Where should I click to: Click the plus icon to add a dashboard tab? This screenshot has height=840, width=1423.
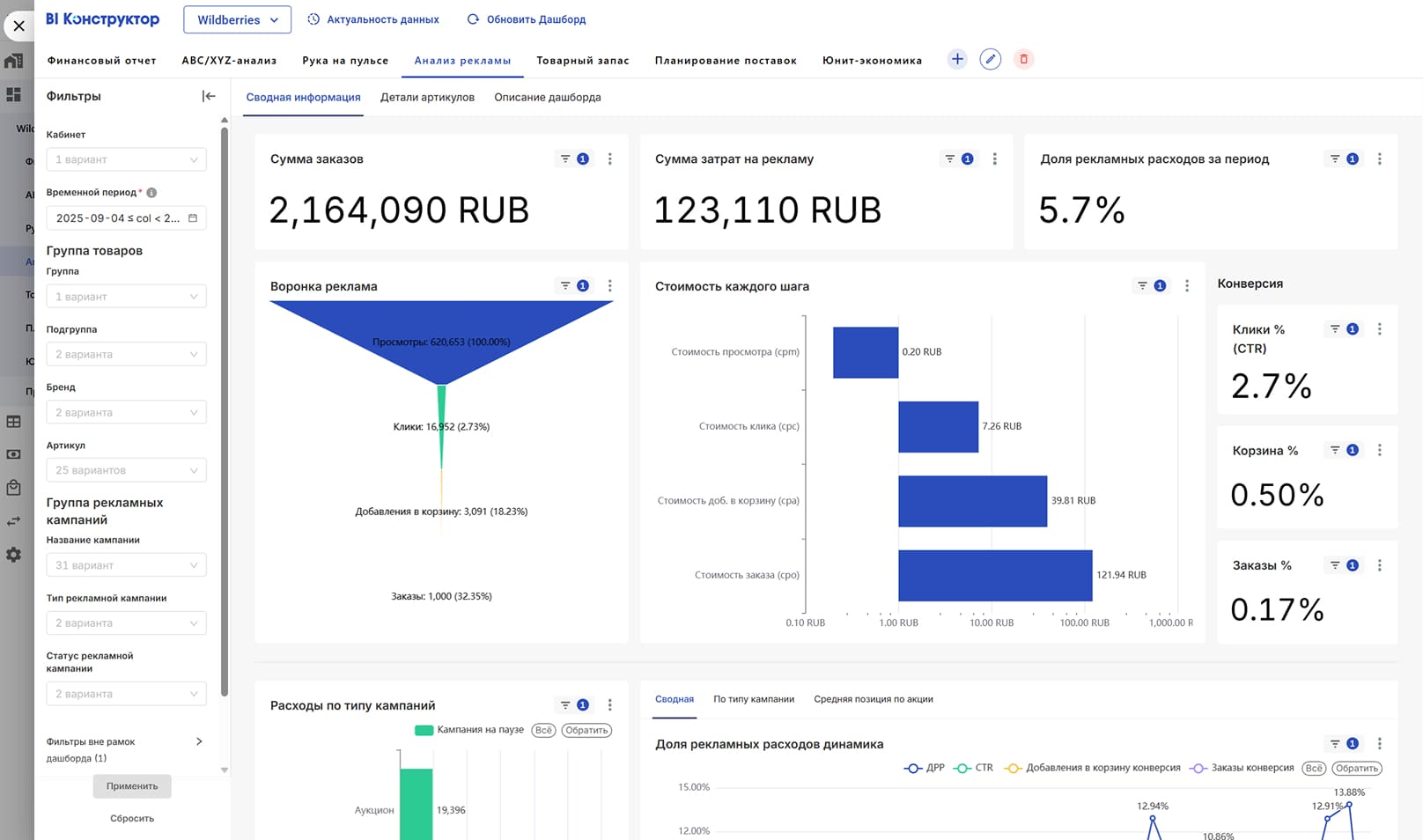[957, 59]
